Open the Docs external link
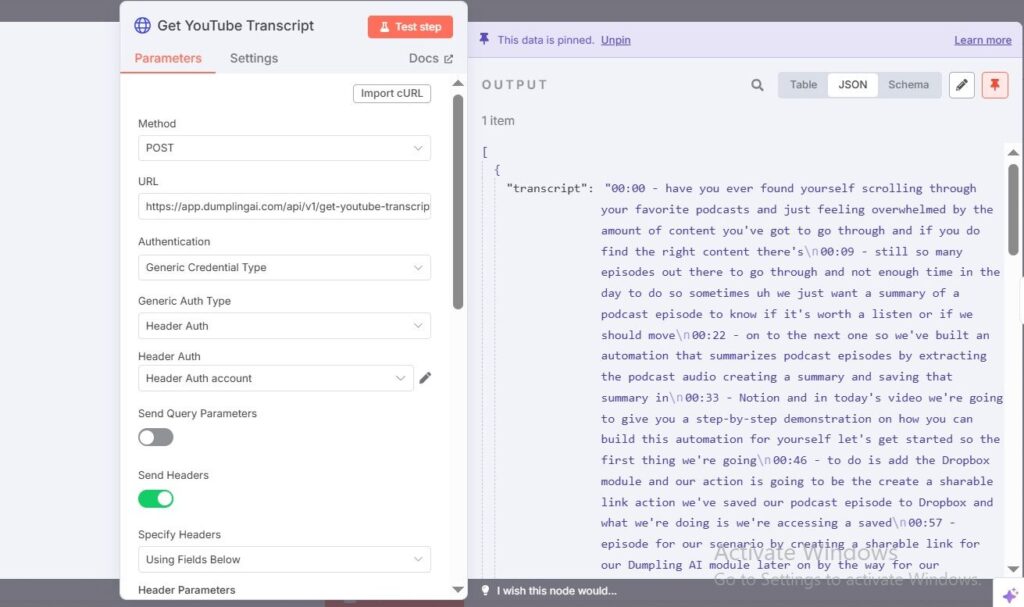The height and width of the screenshot is (607, 1024). (430, 58)
